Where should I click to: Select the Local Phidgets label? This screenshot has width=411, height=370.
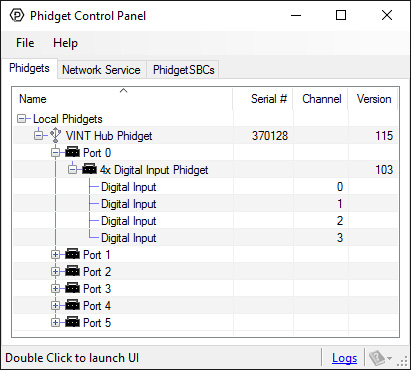click(x=68, y=119)
